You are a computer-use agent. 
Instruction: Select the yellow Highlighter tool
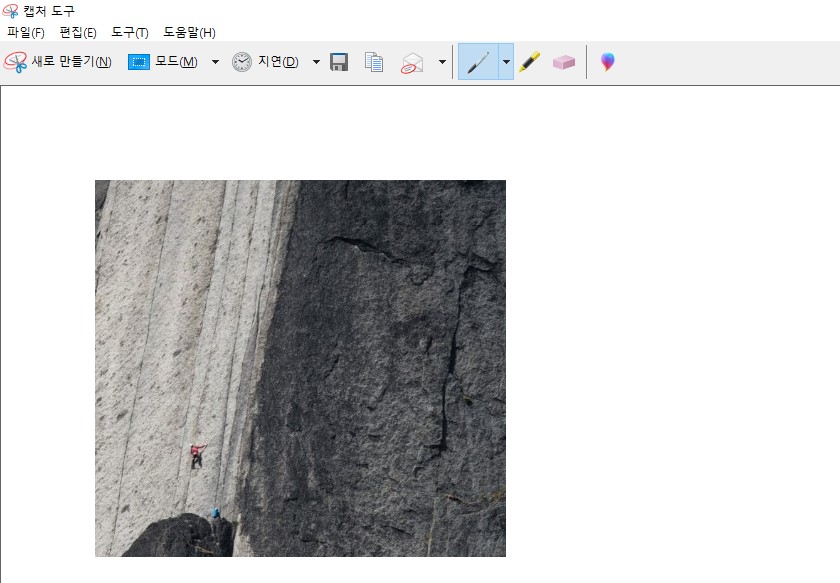(x=529, y=62)
